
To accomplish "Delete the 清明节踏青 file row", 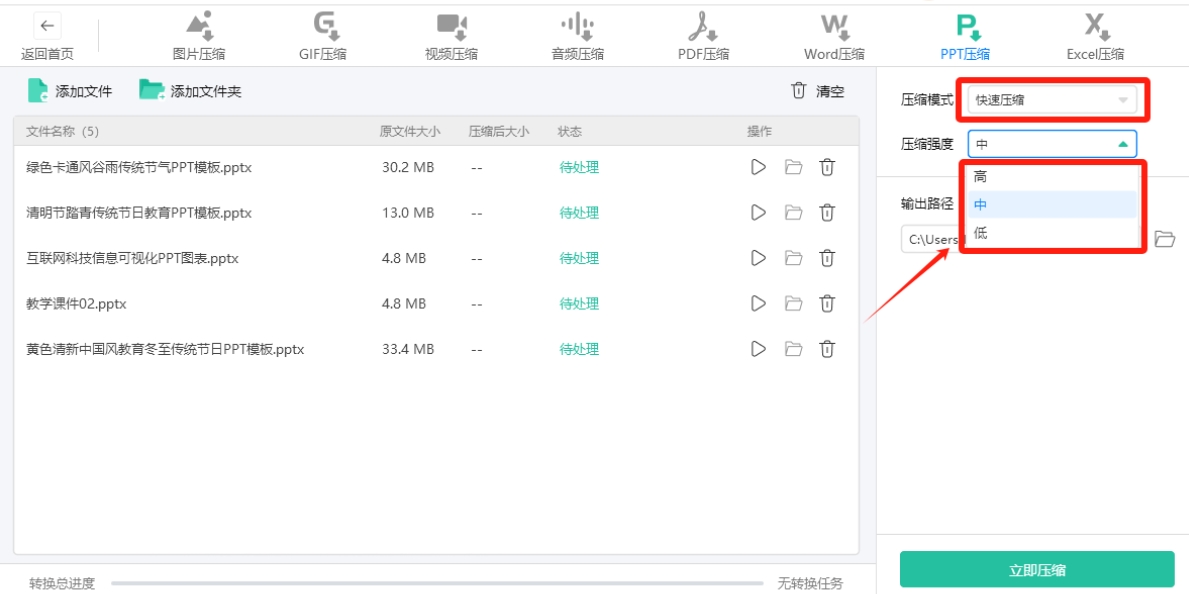I will pyautogui.click(x=827, y=212).
